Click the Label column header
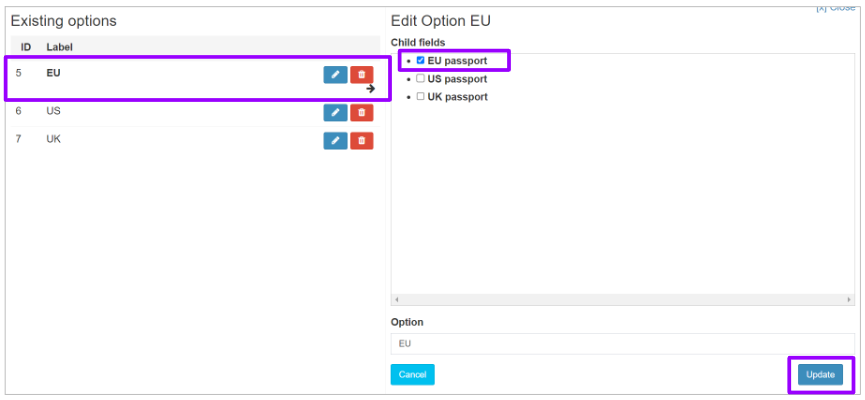Viewport: 865px width, 400px height. tap(60, 47)
